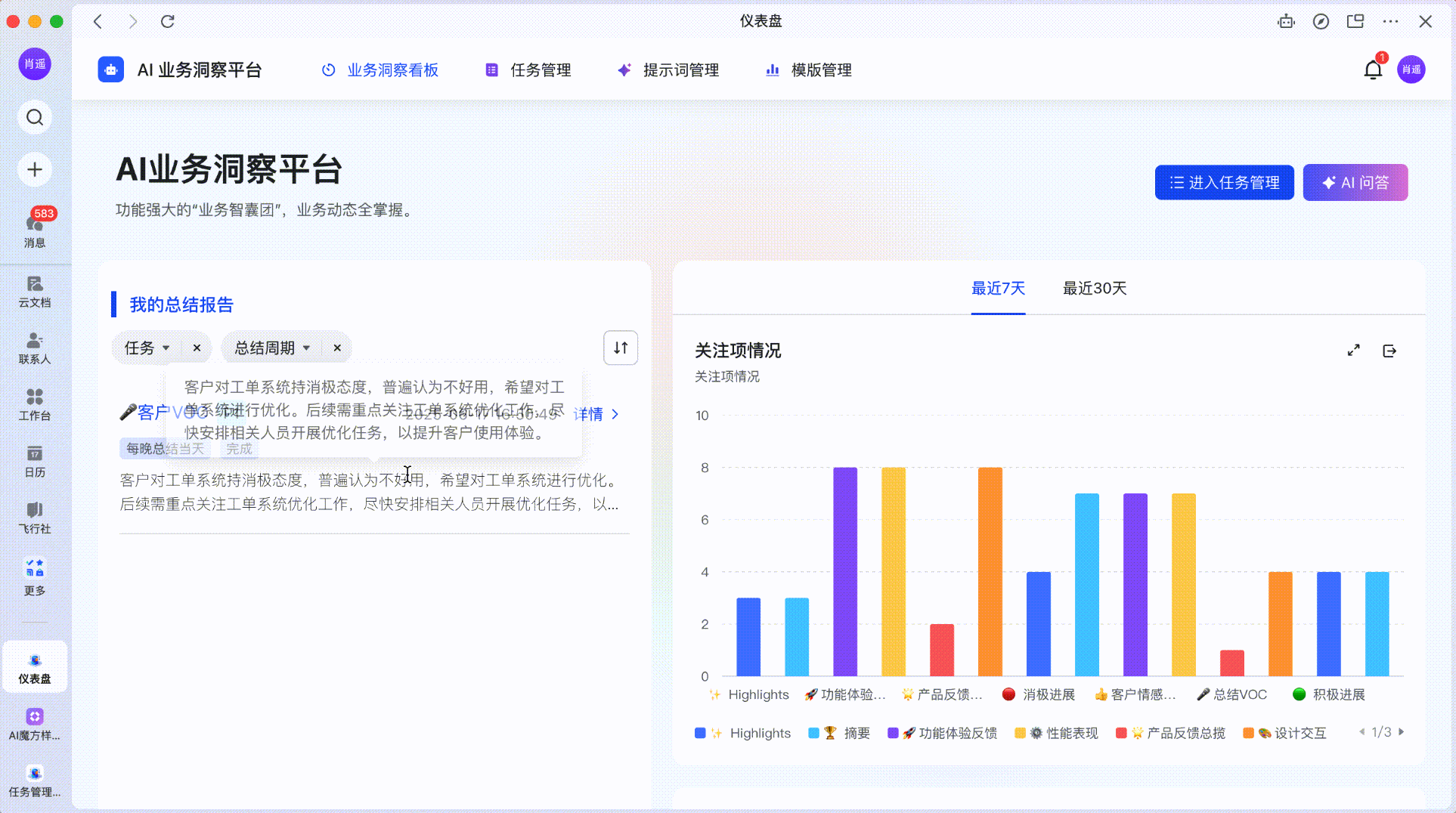1456x813 pixels.
Task: Click the export icon on 关注项情况 chart
Action: click(x=1389, y=351)
